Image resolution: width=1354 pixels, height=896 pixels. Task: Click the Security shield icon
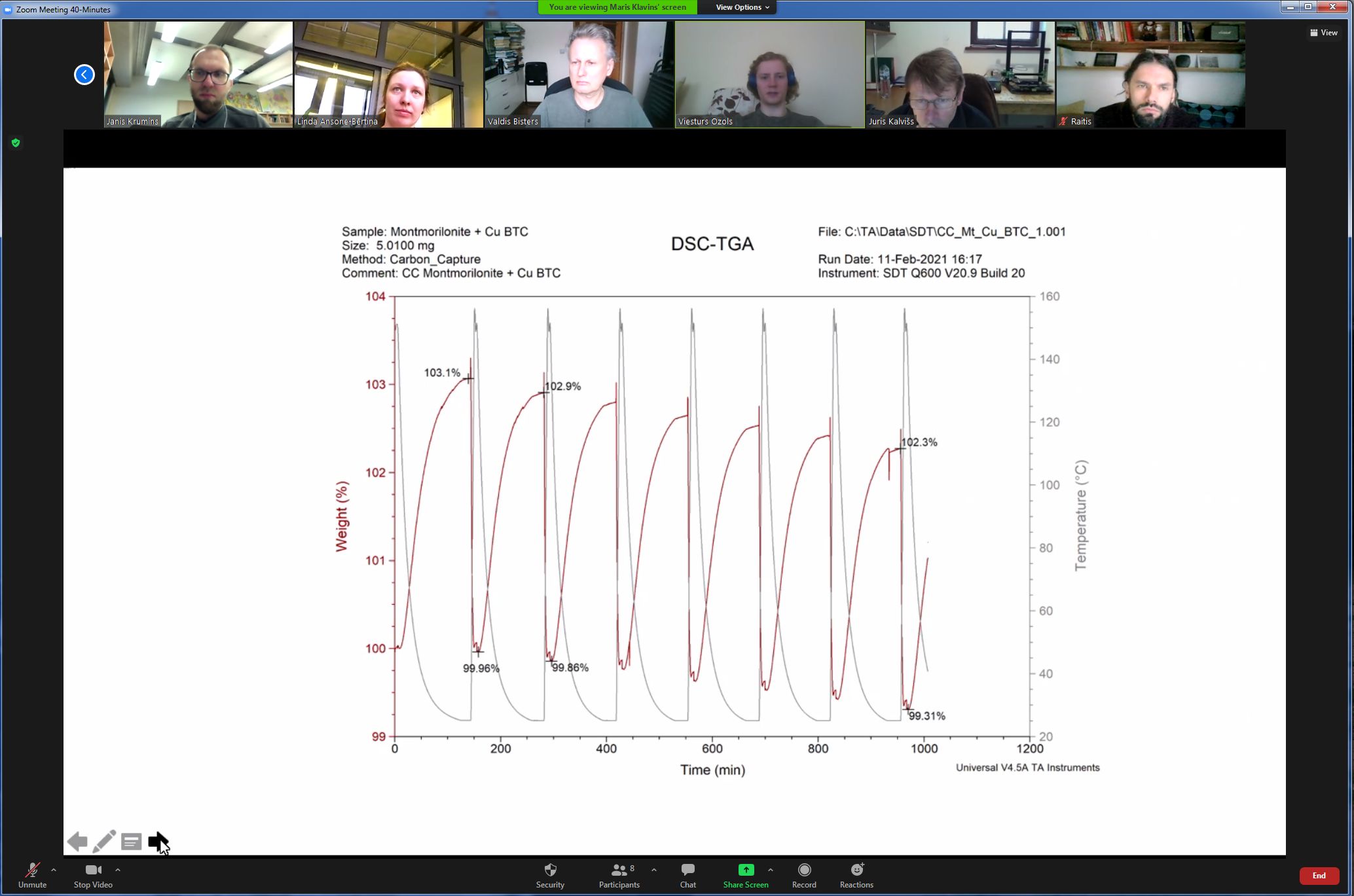(550, 870)
